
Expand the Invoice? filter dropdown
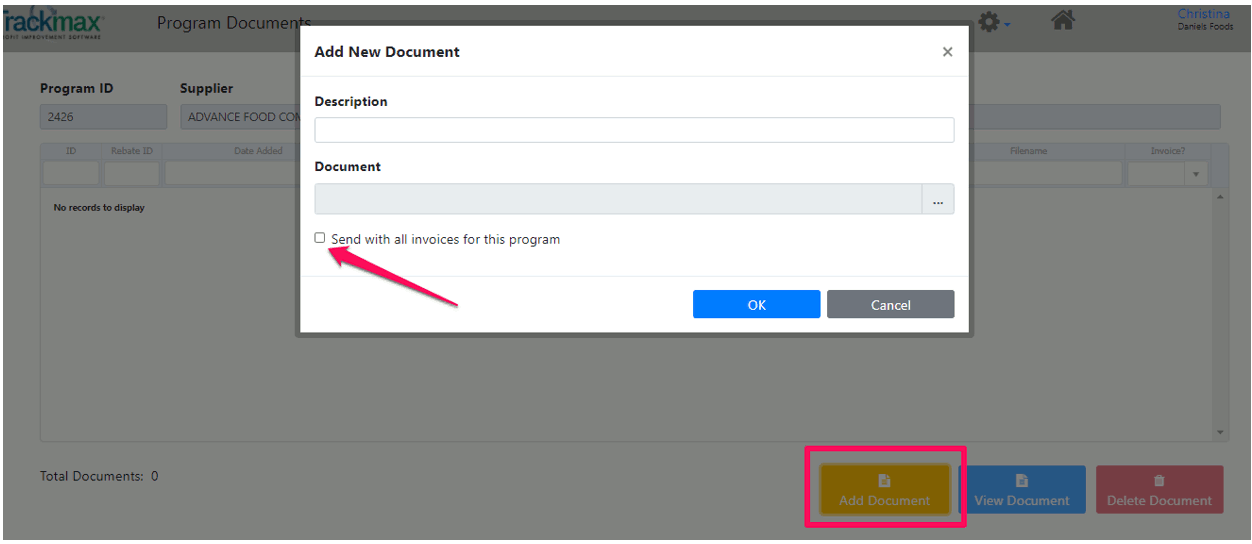tap(1197, 175)
